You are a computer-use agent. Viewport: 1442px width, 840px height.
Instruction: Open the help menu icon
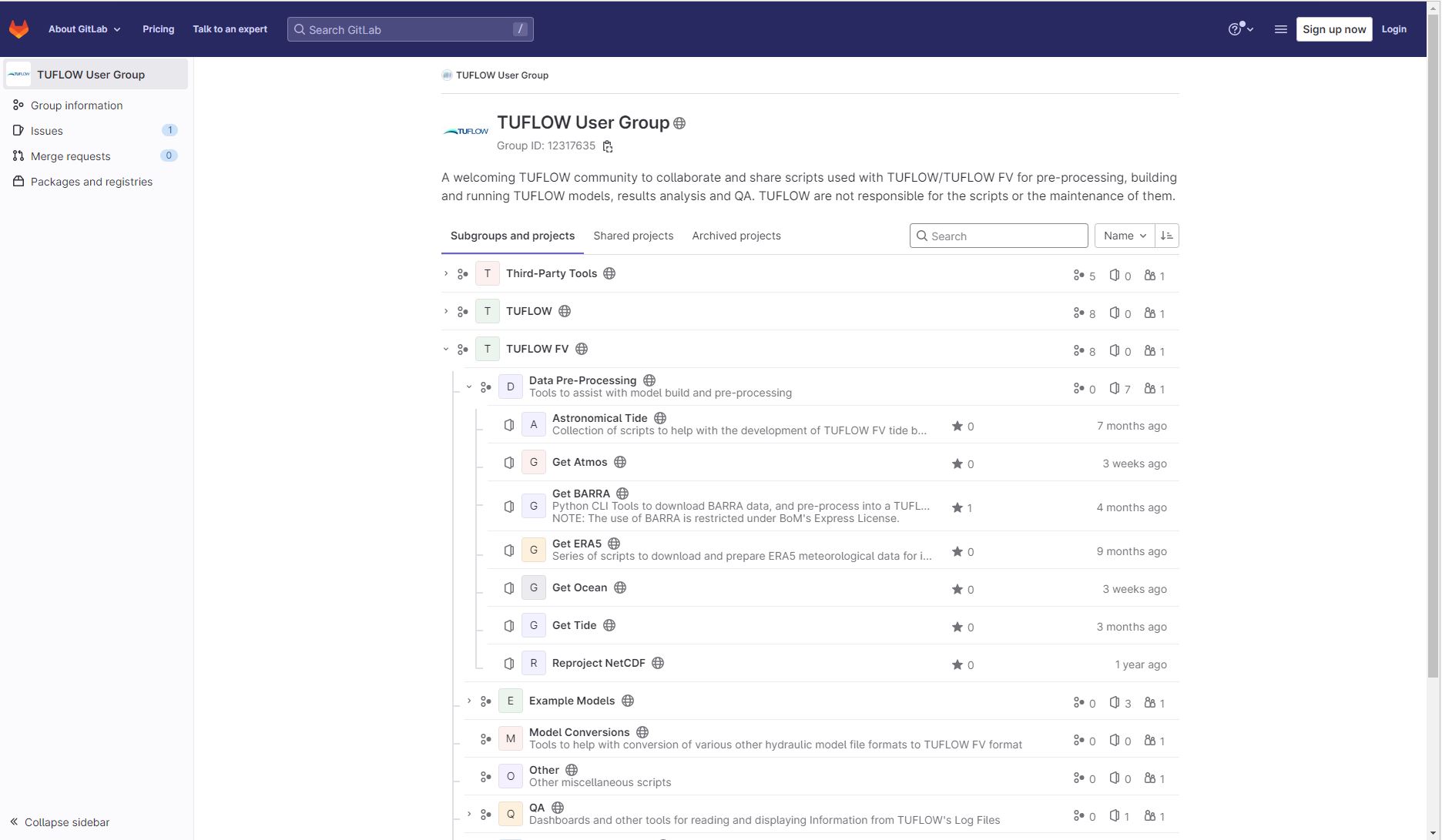point(1240,29)
